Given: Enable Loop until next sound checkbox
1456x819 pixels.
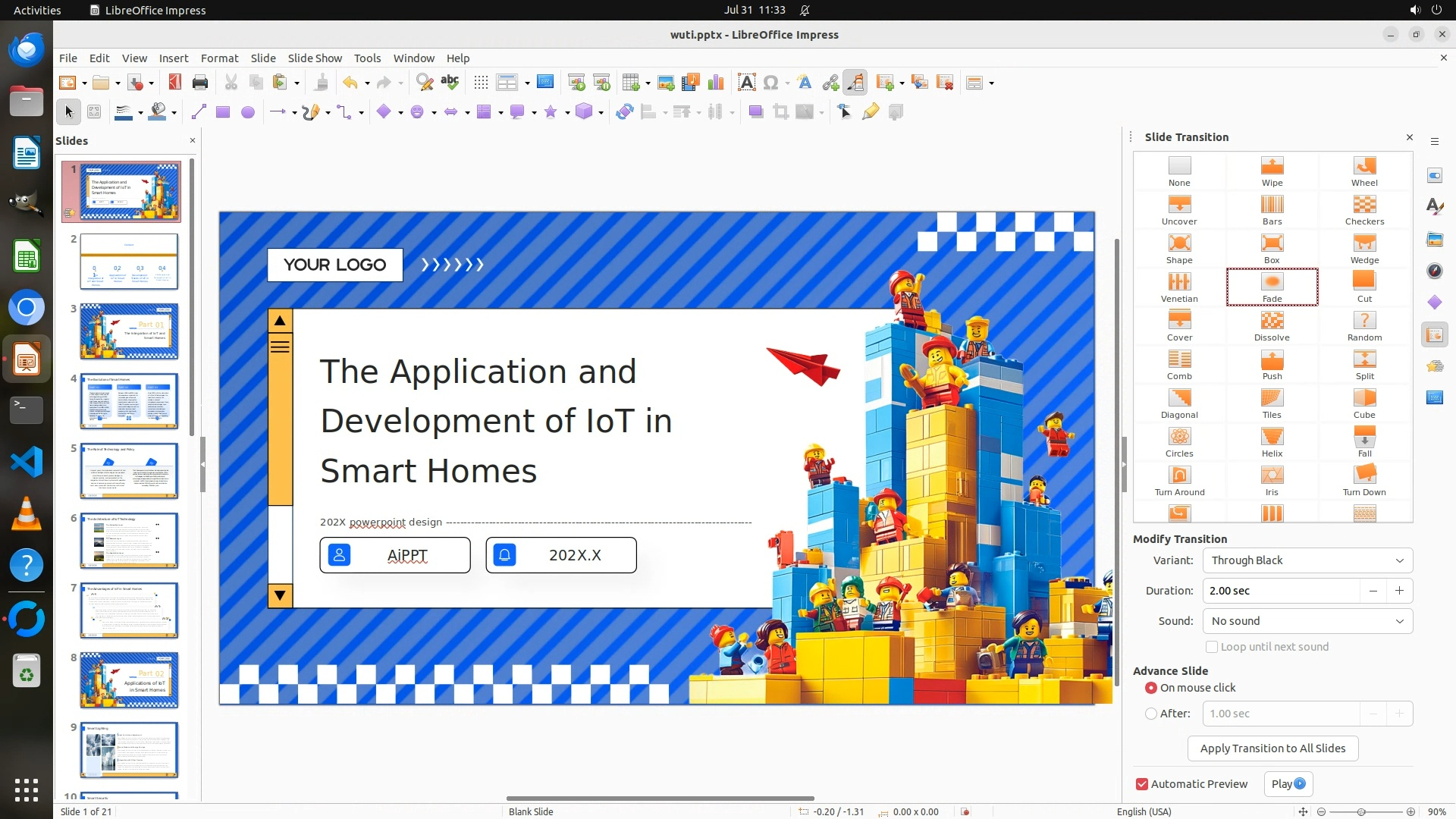Looking at the screenshot, I should pyautogui.click(x=1212, y=647).
